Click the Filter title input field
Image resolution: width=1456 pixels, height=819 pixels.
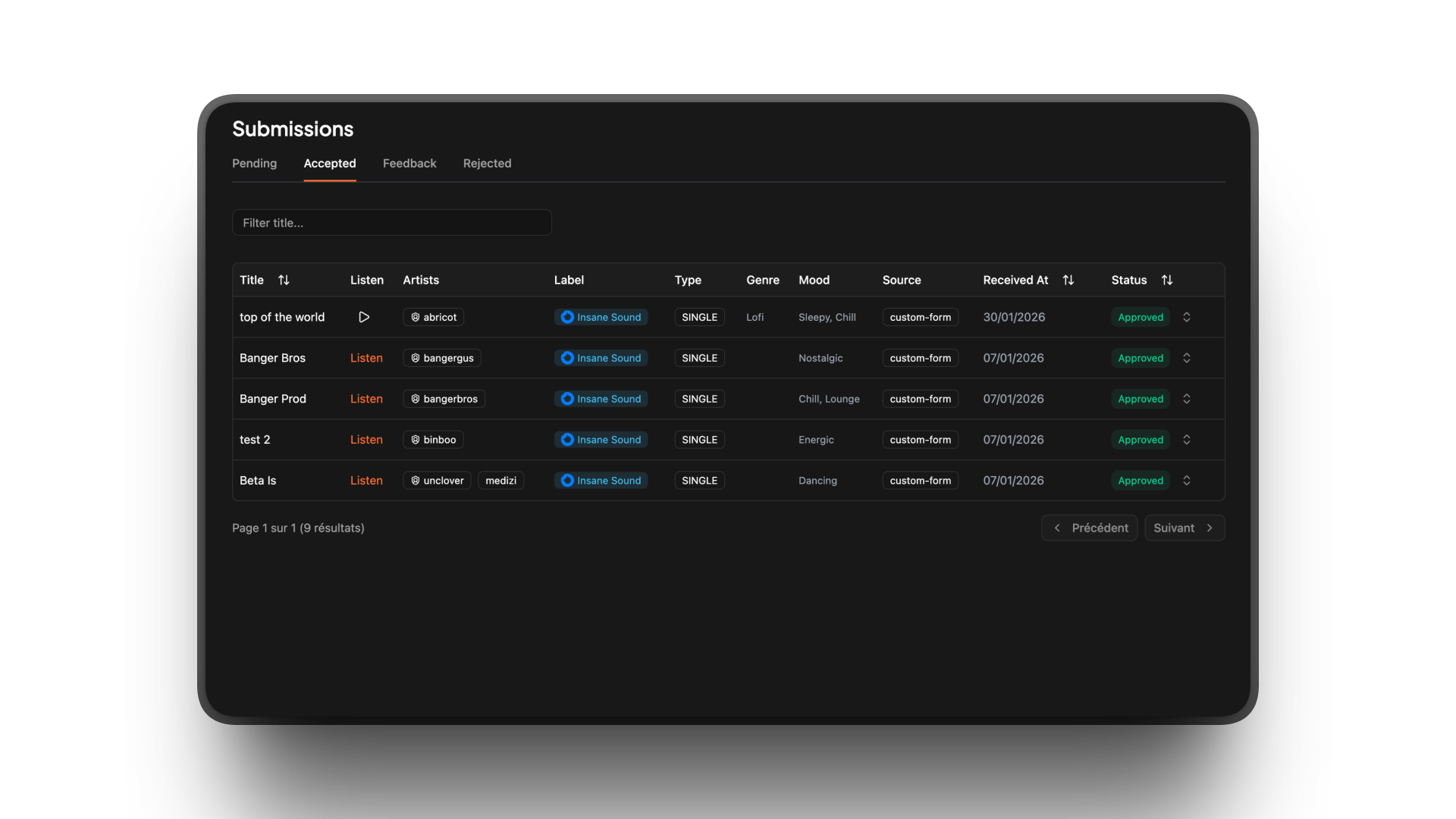pyautogui.click(x=391, y=222)
